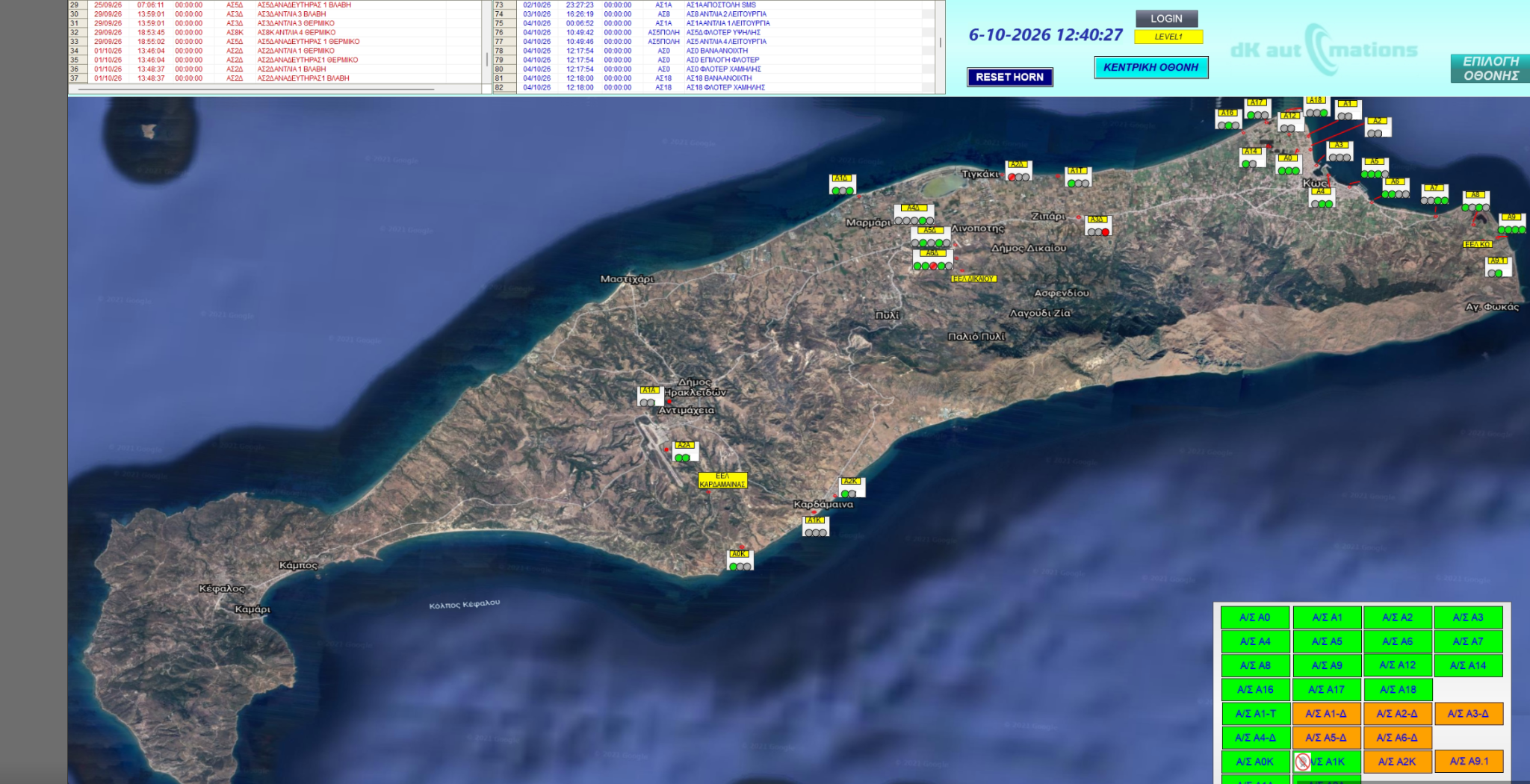Open the orange Α/Σ Α2Κ station button
Screen dimensions: 1530x784
[1398, 762]
